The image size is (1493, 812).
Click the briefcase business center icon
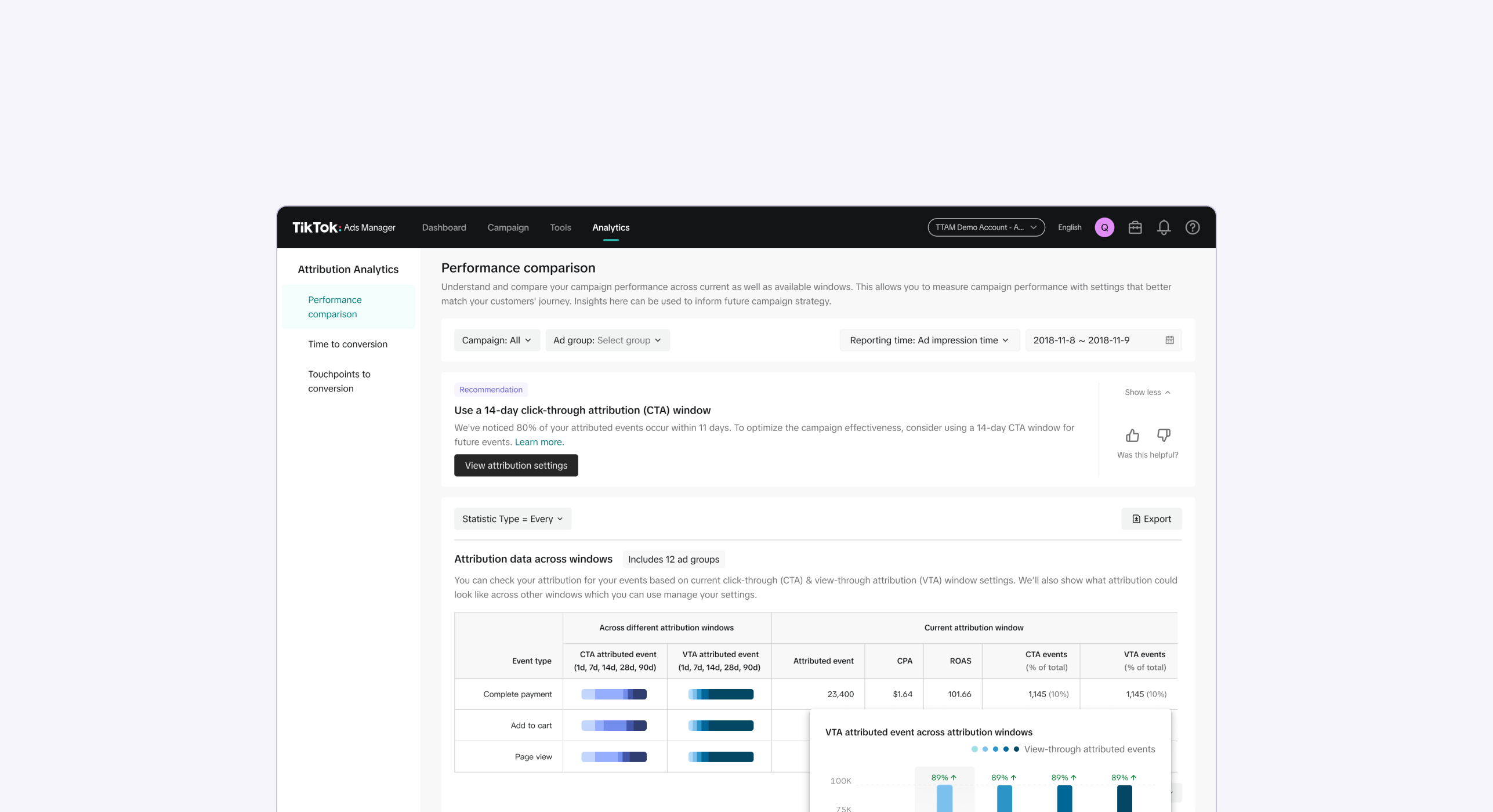tap(1135, 227)
